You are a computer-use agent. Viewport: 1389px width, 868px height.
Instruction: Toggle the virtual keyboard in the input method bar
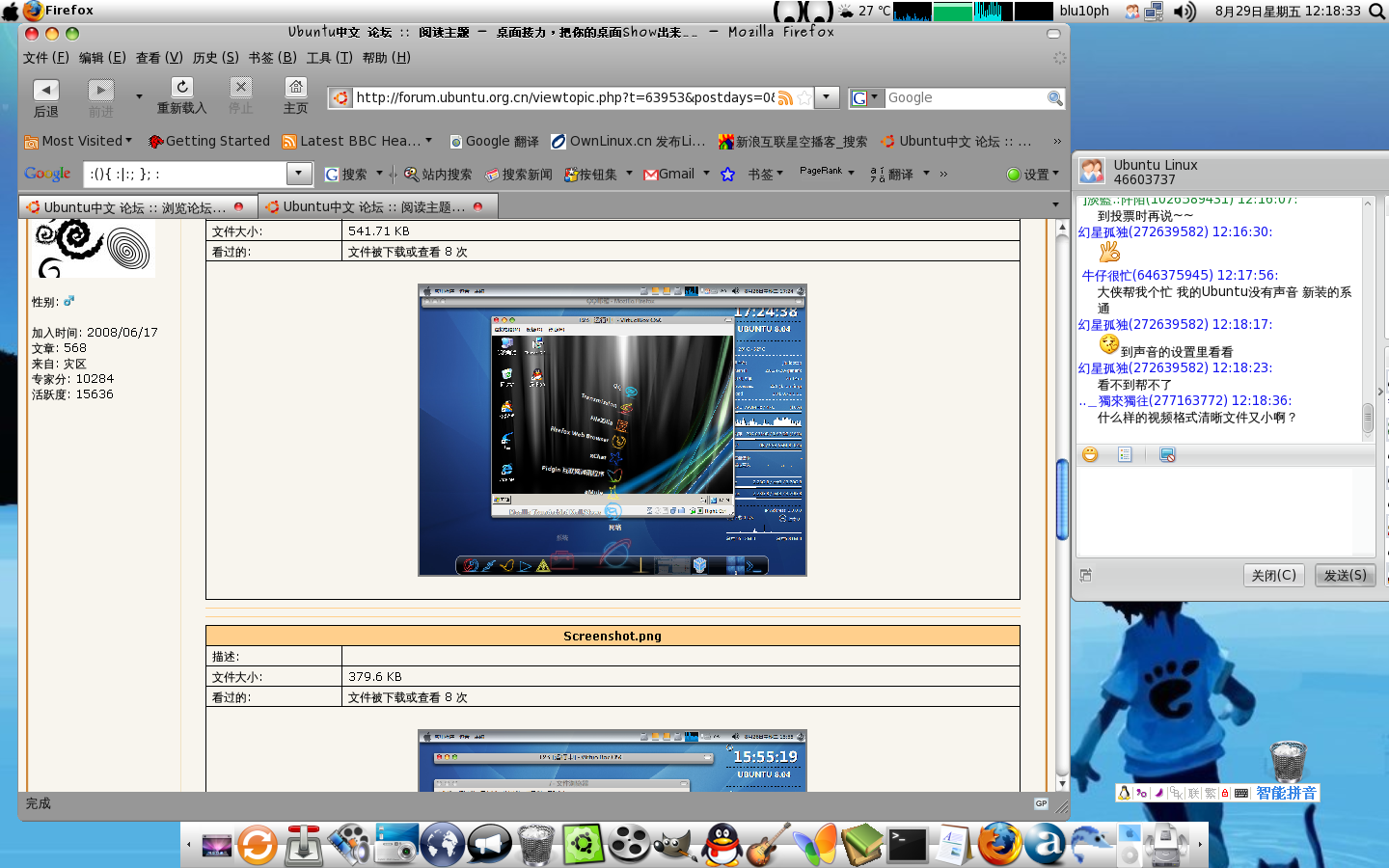click(x=1241, y=793)
